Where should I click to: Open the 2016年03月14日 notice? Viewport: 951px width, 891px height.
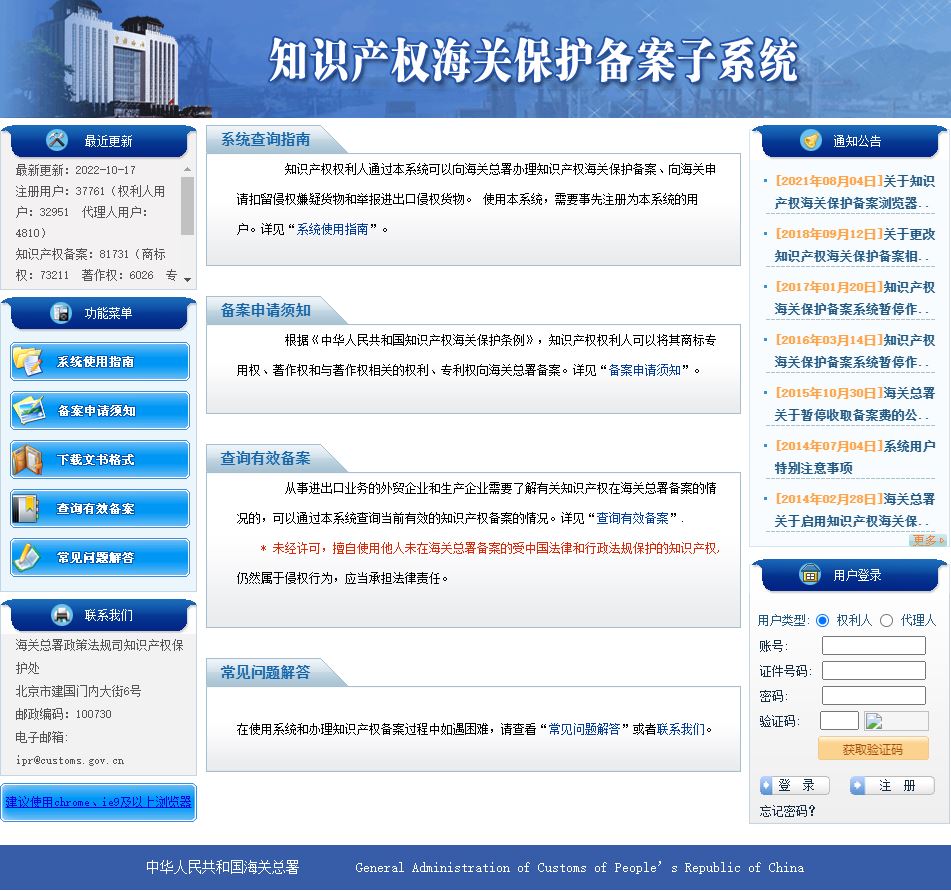pyautogui.click(x=854, y=351)
